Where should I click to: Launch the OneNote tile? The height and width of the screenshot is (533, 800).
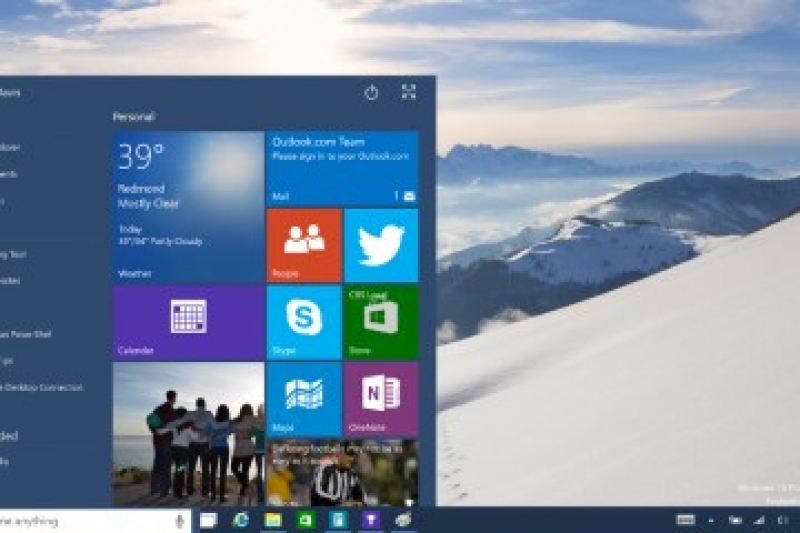381,399
